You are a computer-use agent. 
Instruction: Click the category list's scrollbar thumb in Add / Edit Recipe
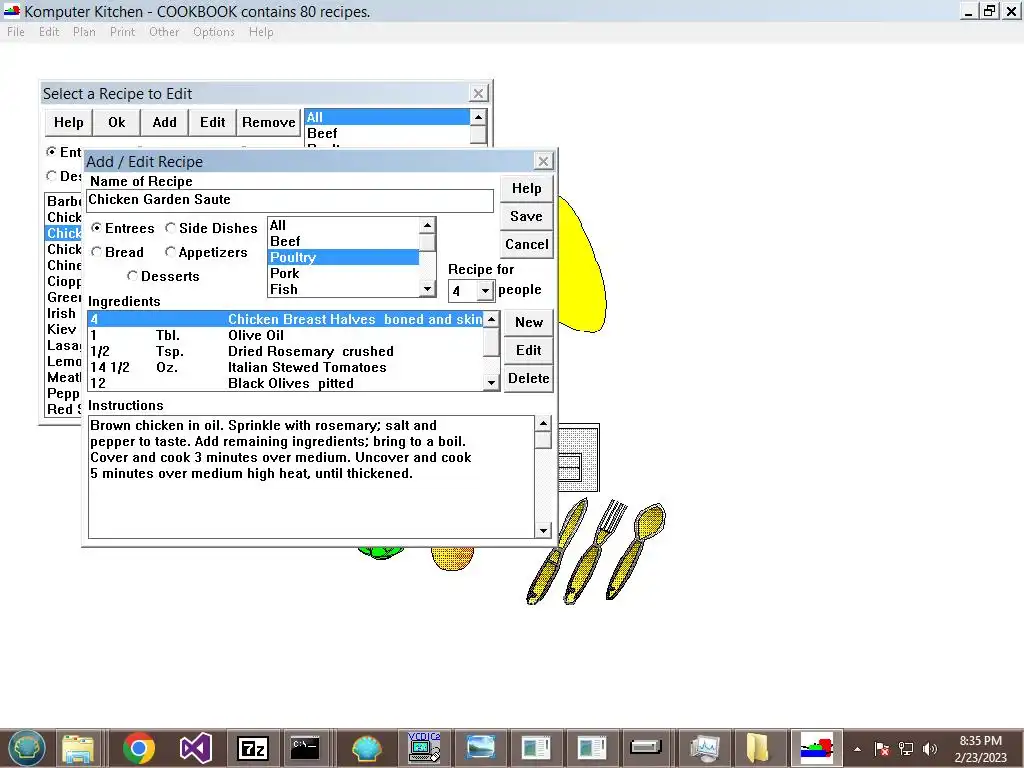(x=427, y=242)
